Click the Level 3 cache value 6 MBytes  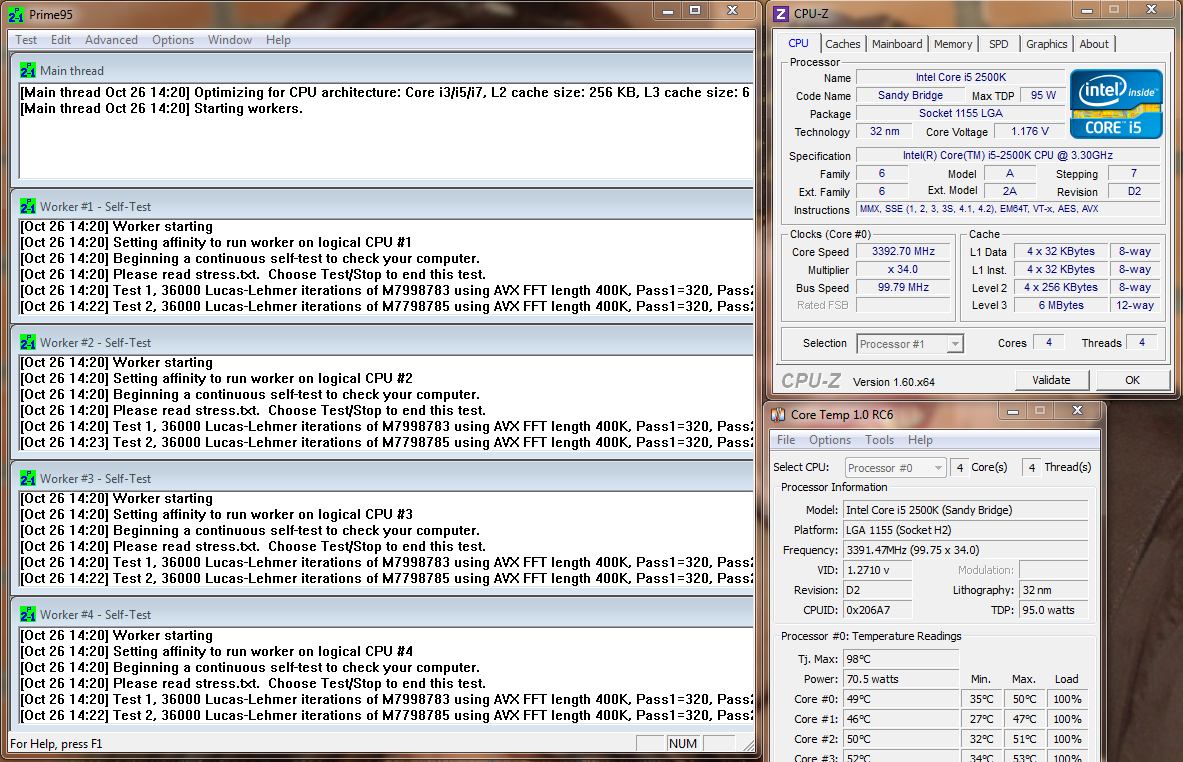click(1061, 306)
